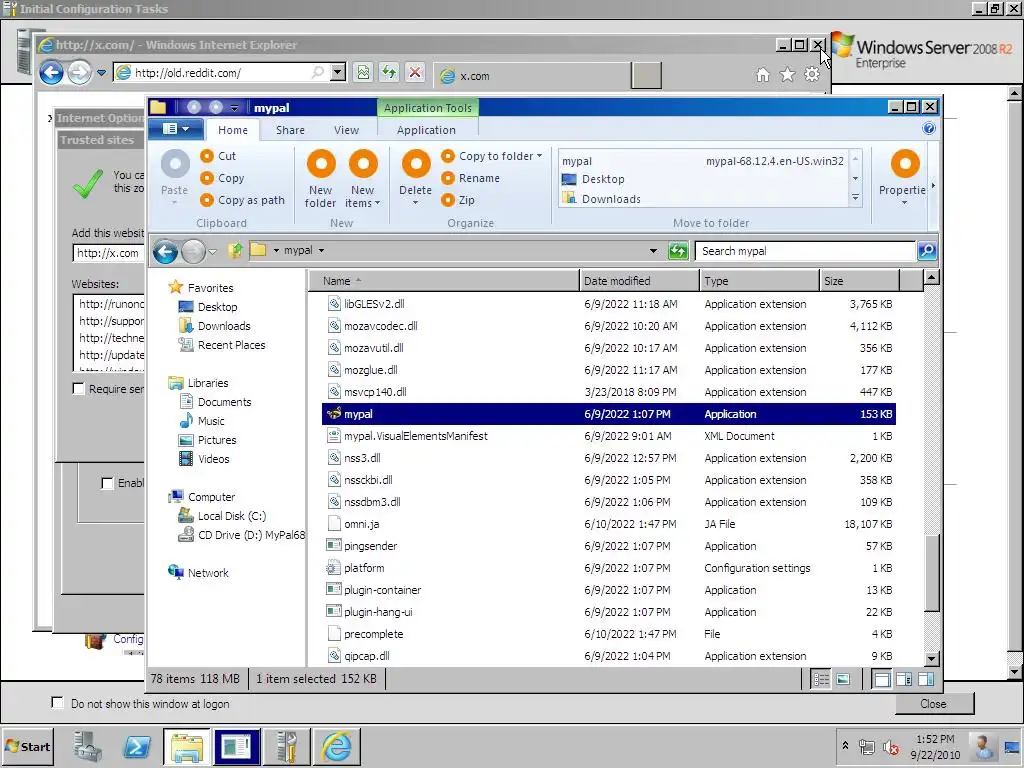Open the Explorer file menu button

(175, 129)
